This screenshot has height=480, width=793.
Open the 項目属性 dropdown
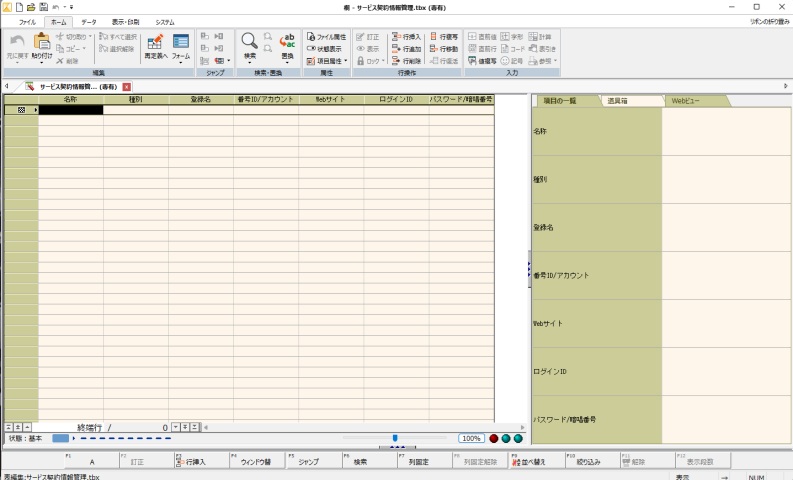345,61
